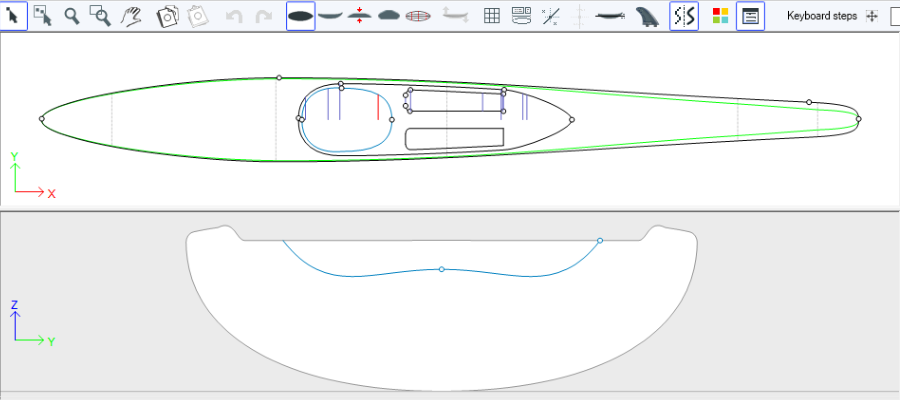Toggle the properties panel window icon
The height and width of the screenshot is (400, 900).
coord(750,16)
